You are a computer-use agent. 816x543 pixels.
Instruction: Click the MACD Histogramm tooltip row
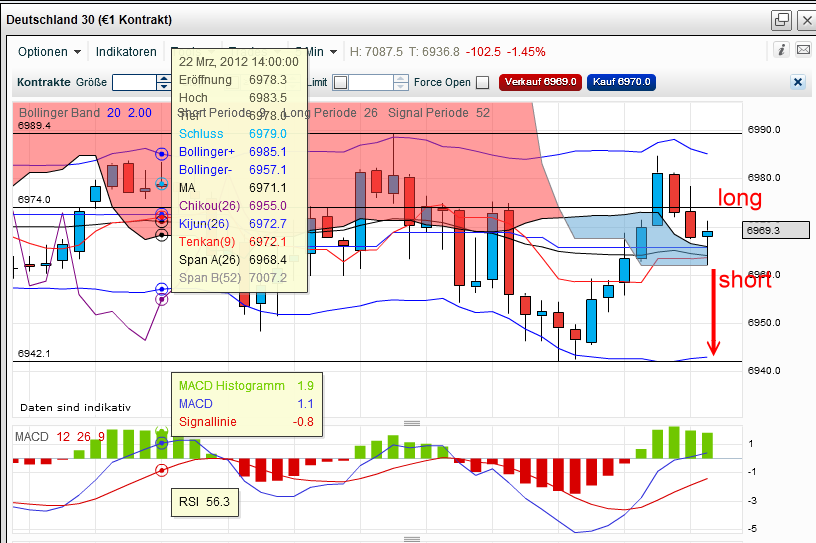[246, 386]
